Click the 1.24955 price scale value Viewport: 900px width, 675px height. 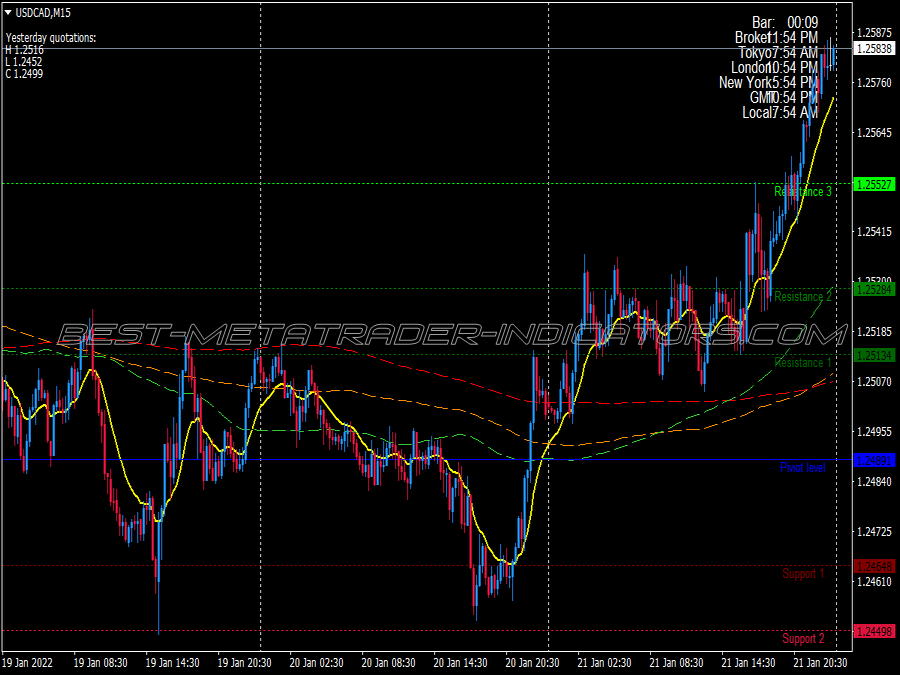(874, 432)
